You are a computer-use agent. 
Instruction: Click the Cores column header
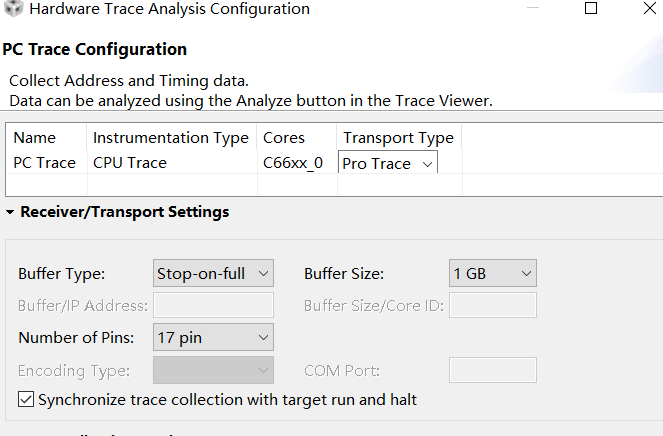pos(284,138)
